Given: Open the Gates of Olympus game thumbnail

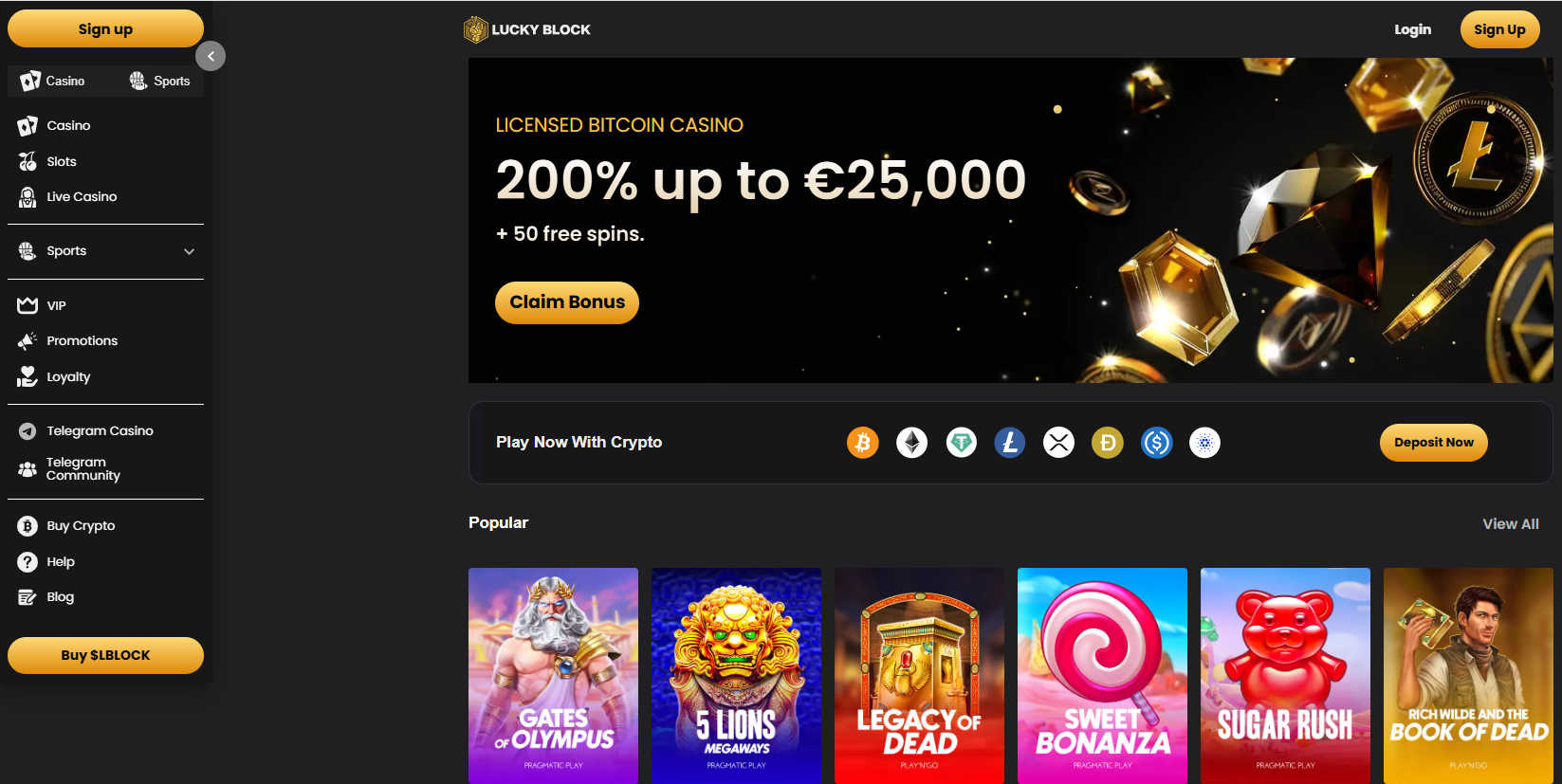Looking at the screenshot, I should (x=553, y=676).
